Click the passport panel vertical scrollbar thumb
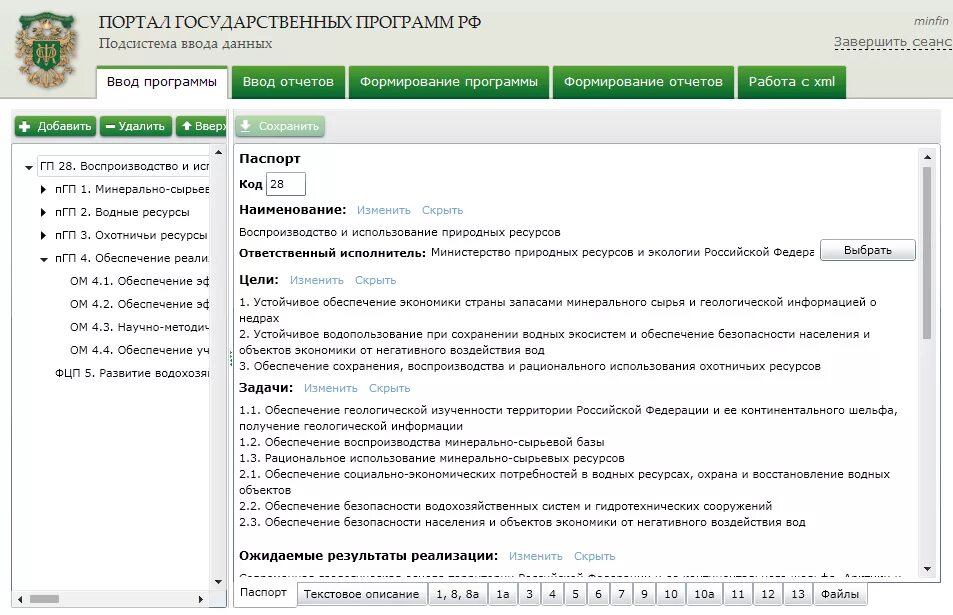953x615 pixels. coord(927,252)
